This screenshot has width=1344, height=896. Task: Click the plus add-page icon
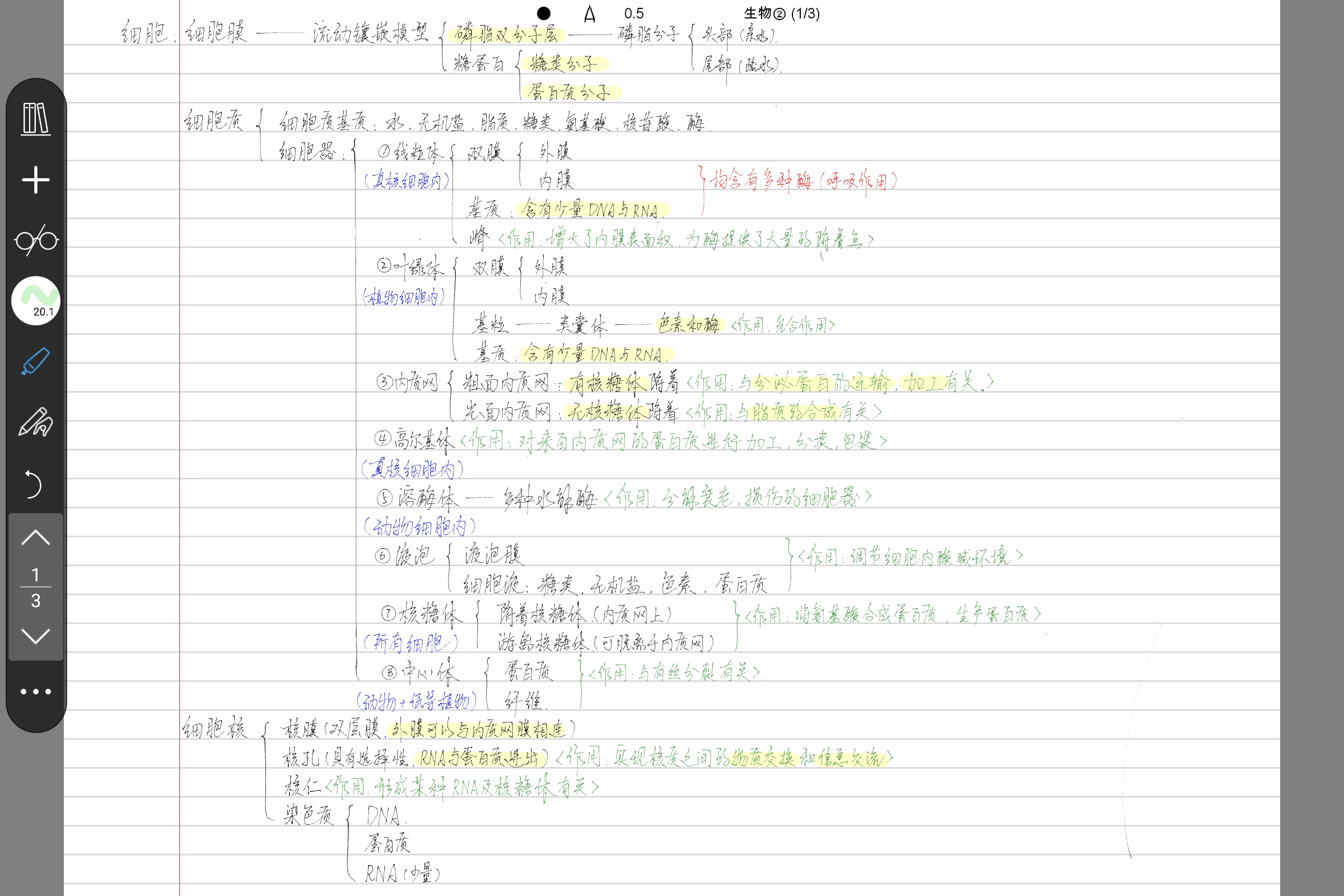35,180
